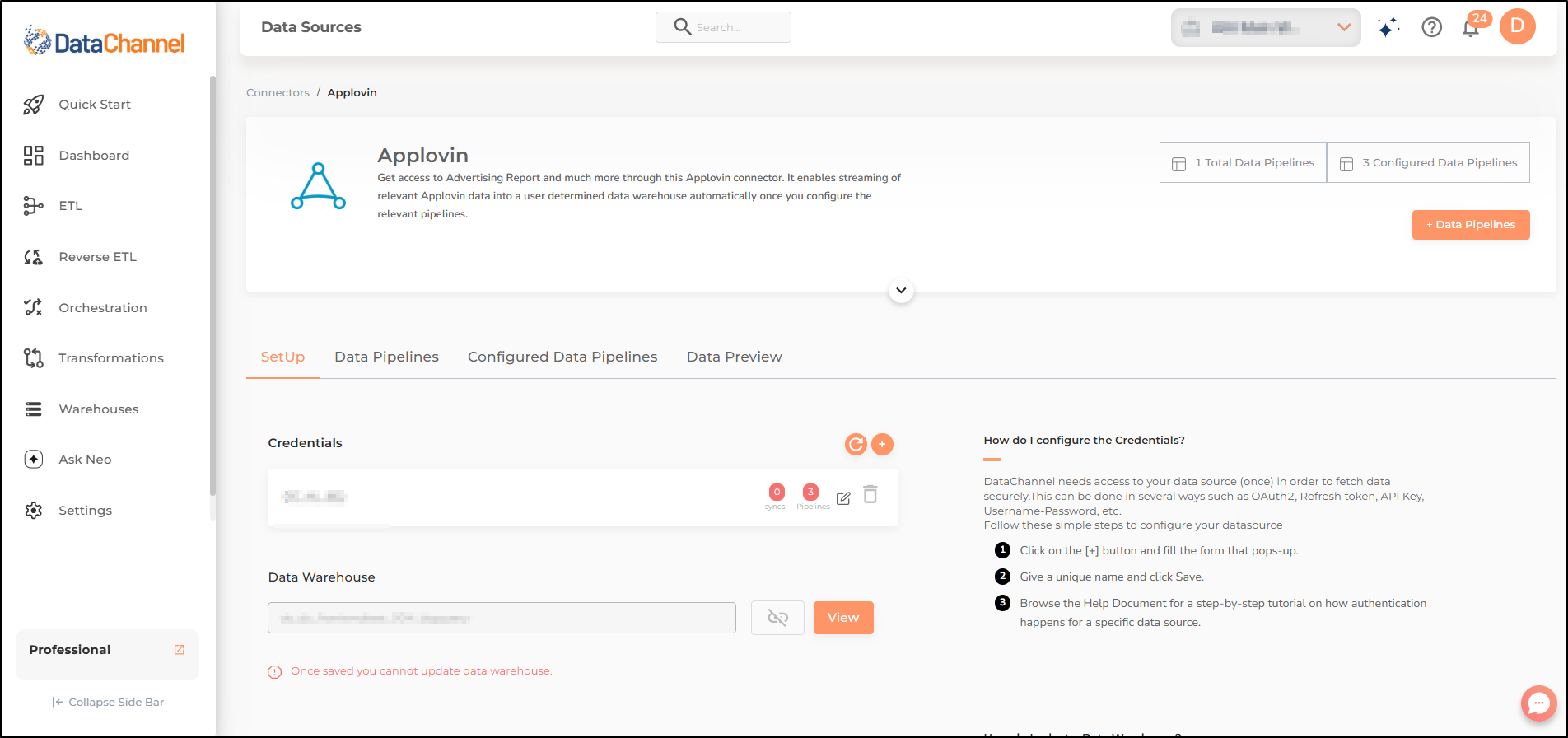
Task: Click the Dashboard grid icon
Action: click(x=33, y=156)
